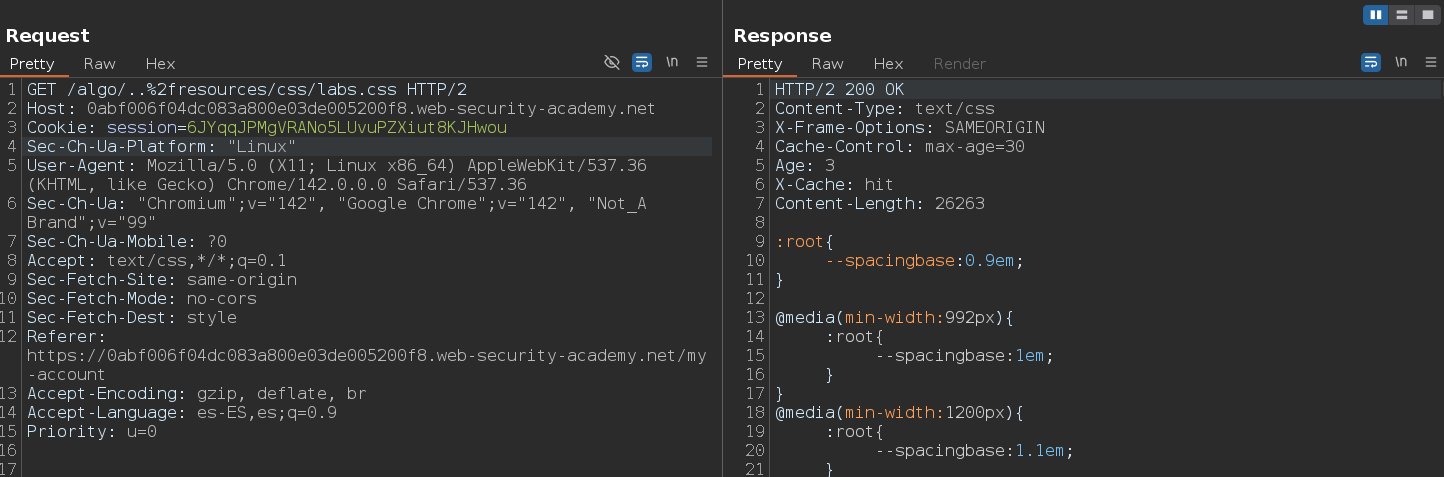Click the Sec-Ch-Ua-Platform header line
Viewport: 1444px width, 477px height.
pos(161,147)
